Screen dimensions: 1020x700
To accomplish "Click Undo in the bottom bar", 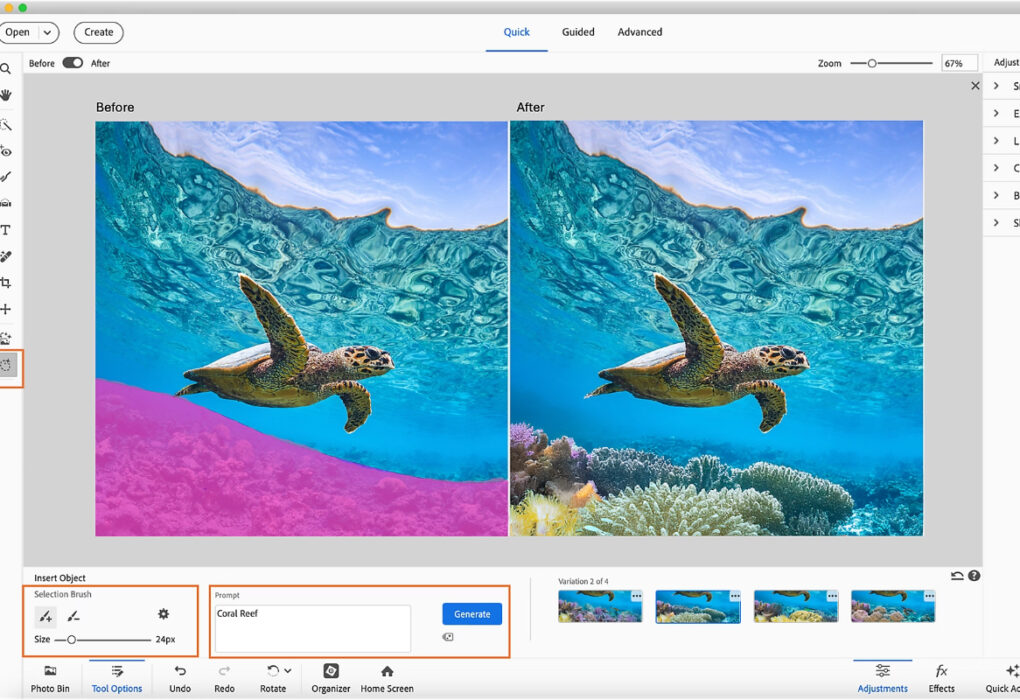I will [x=180, y=679].
